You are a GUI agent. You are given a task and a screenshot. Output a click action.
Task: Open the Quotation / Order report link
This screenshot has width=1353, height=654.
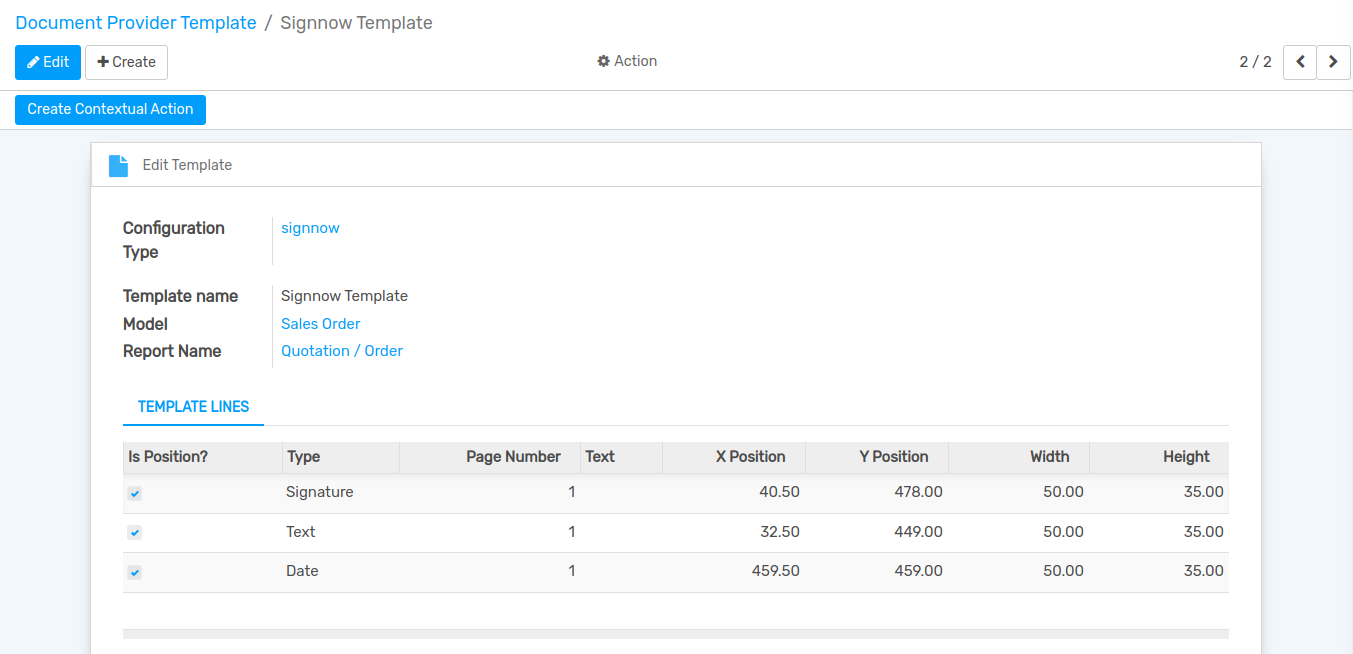[342, 351]
